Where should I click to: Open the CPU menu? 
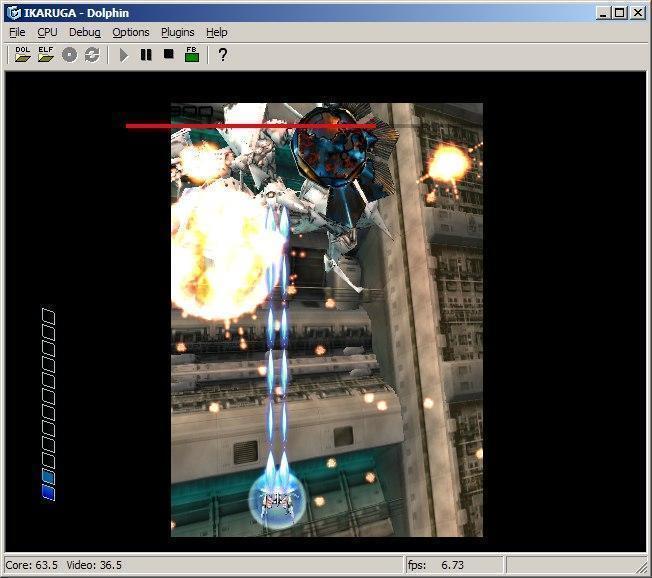tap(47, 32)
